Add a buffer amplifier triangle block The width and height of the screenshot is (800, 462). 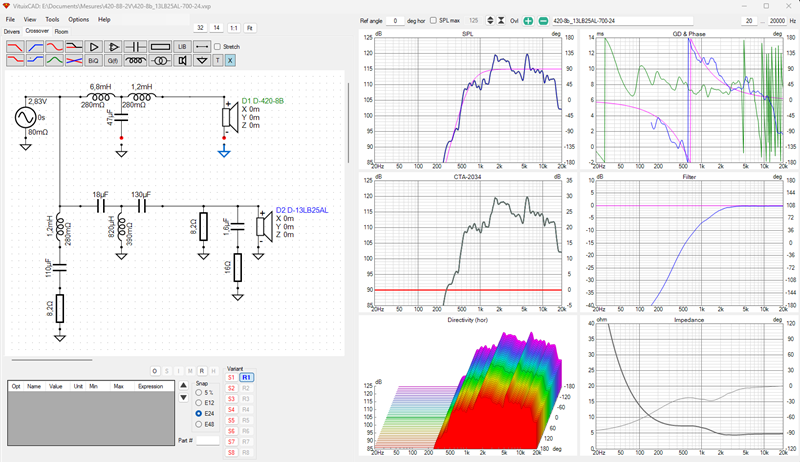coord(93,47)
